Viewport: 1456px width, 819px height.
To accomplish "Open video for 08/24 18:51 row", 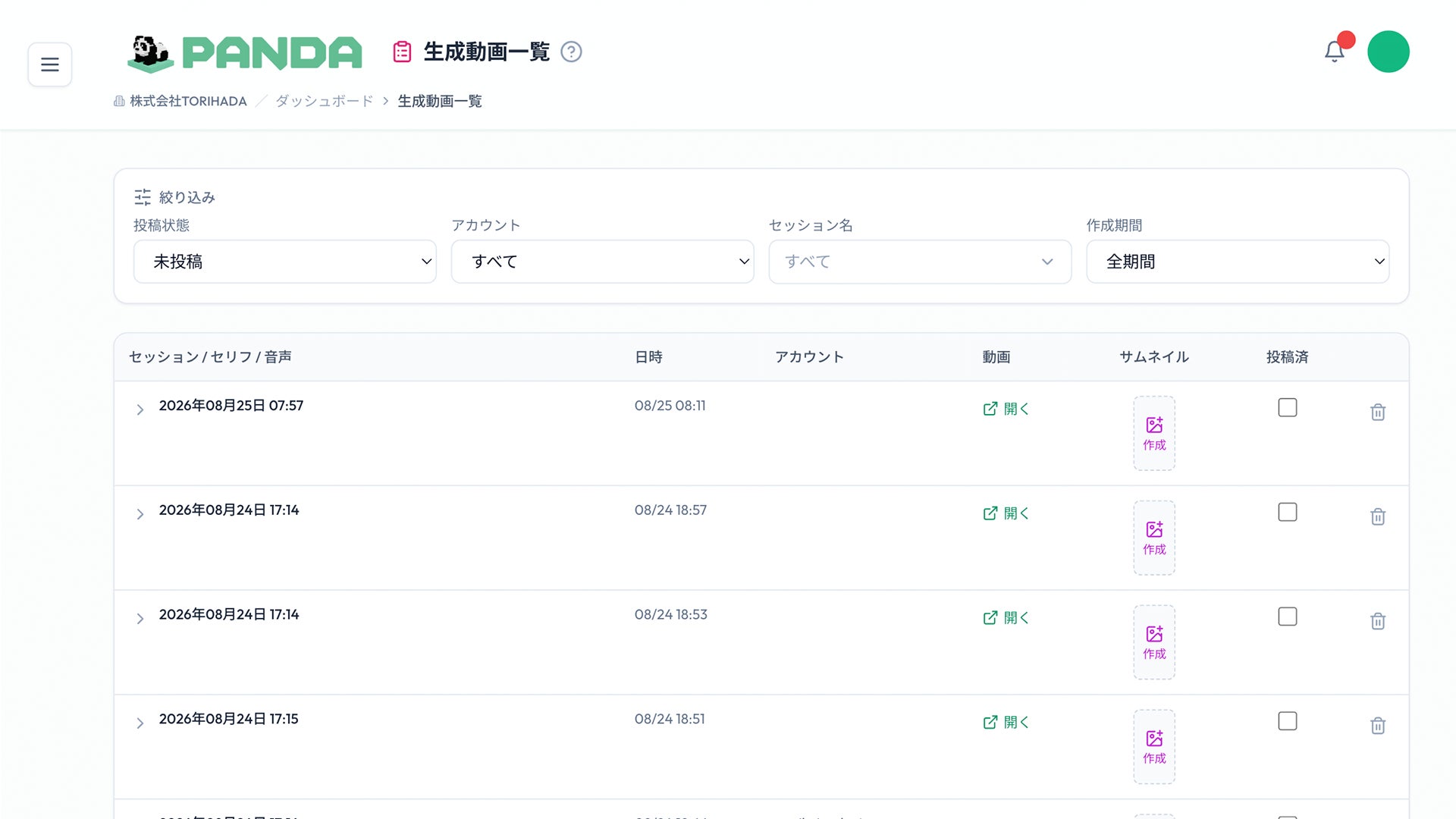I will point(1006,723).
